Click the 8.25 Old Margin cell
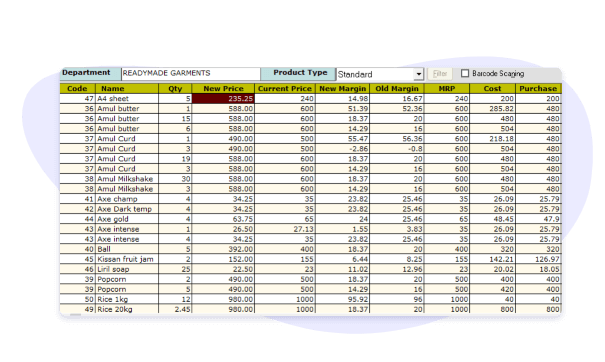The width and height of the screenshot is (605, 362). [397, 259]
